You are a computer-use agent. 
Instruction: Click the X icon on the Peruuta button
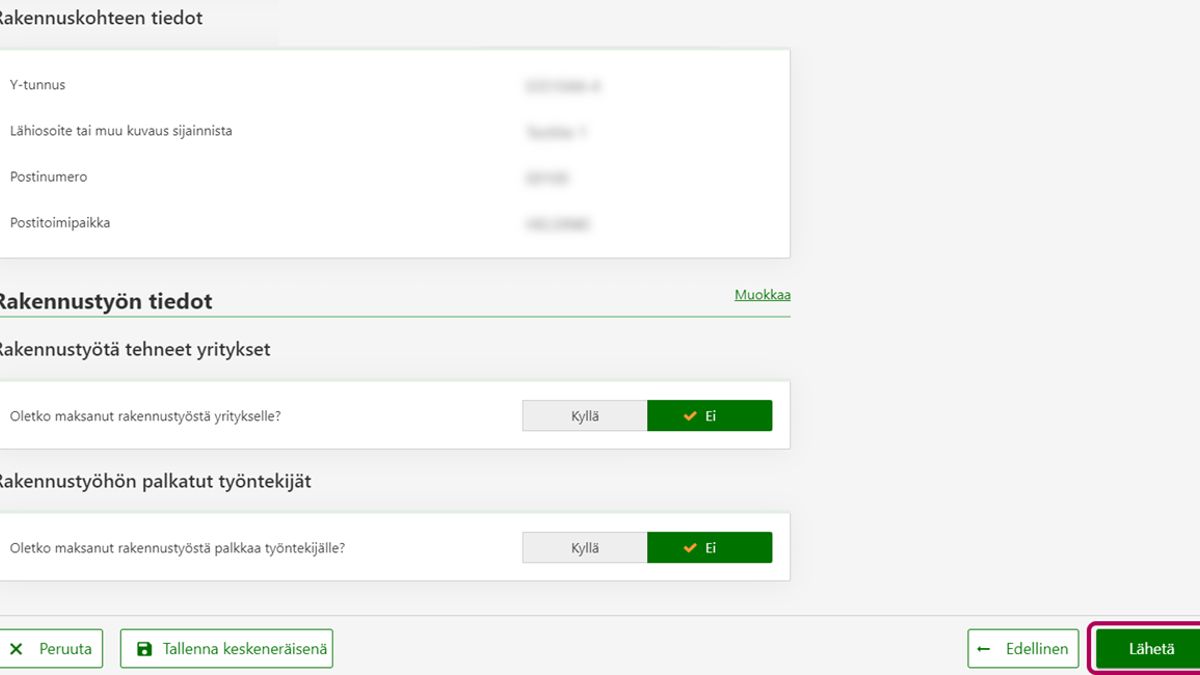click(16, 649)
